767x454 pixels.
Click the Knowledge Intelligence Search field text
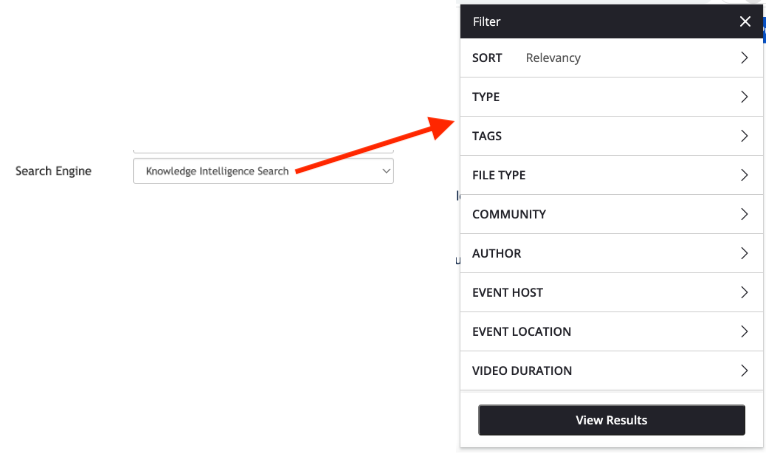click(x=217, y=171)
